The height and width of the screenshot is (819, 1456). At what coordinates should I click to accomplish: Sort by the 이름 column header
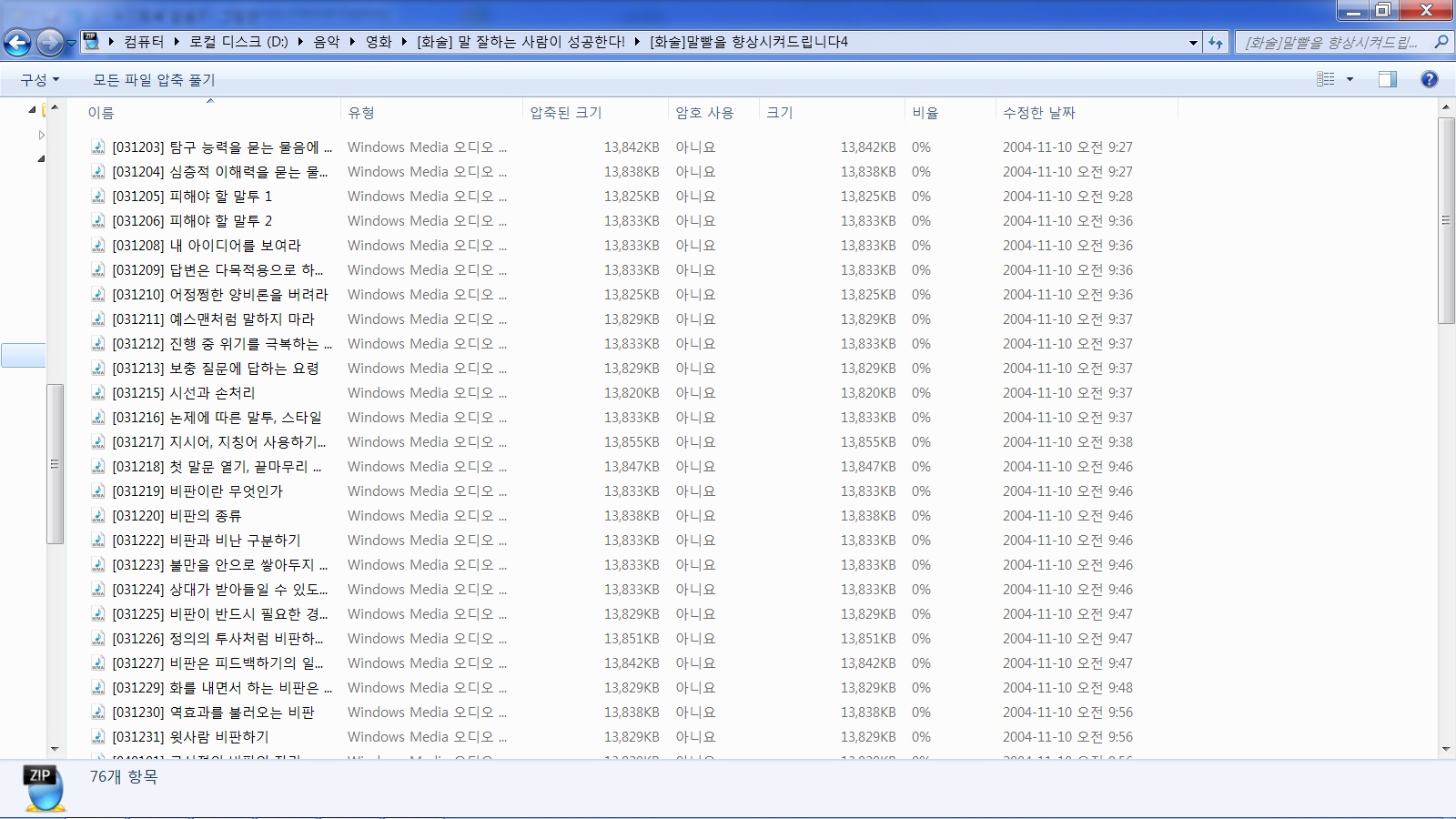[101, 113]
